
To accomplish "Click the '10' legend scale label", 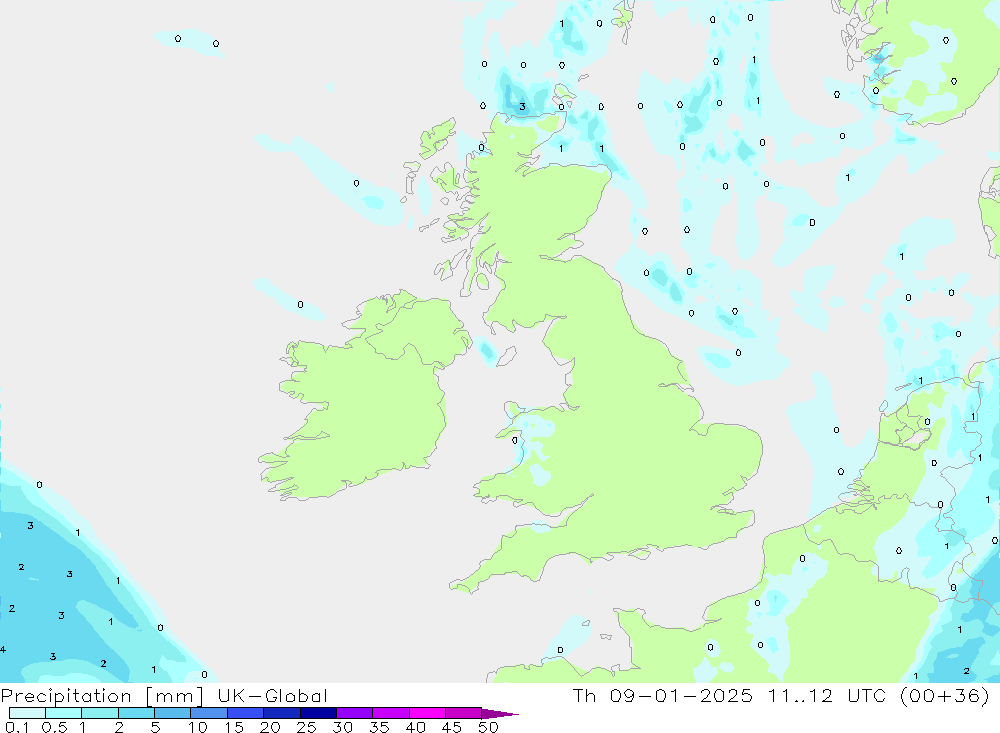I will pos(198,727).
